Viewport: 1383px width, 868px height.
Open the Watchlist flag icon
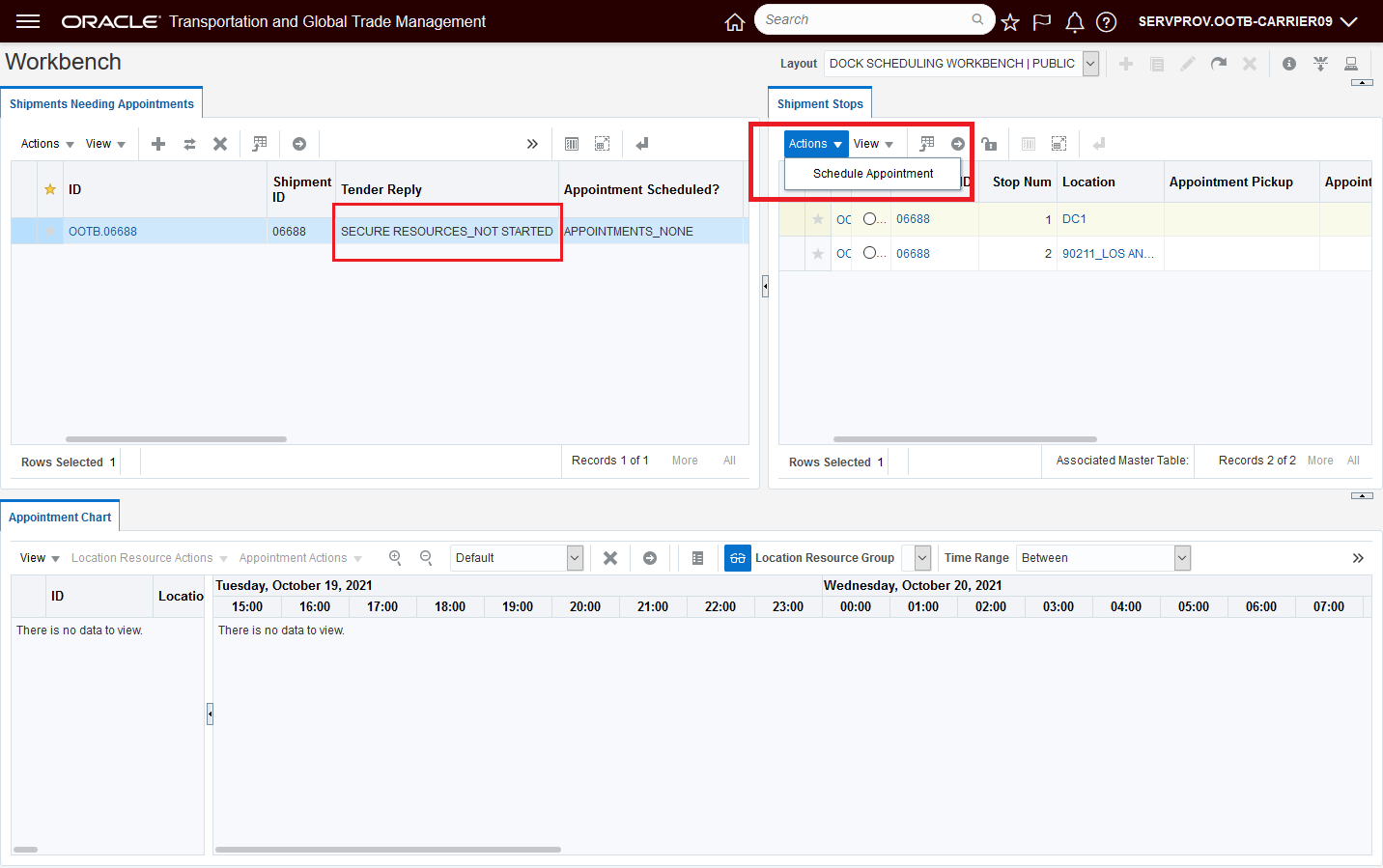[1042, 21]
